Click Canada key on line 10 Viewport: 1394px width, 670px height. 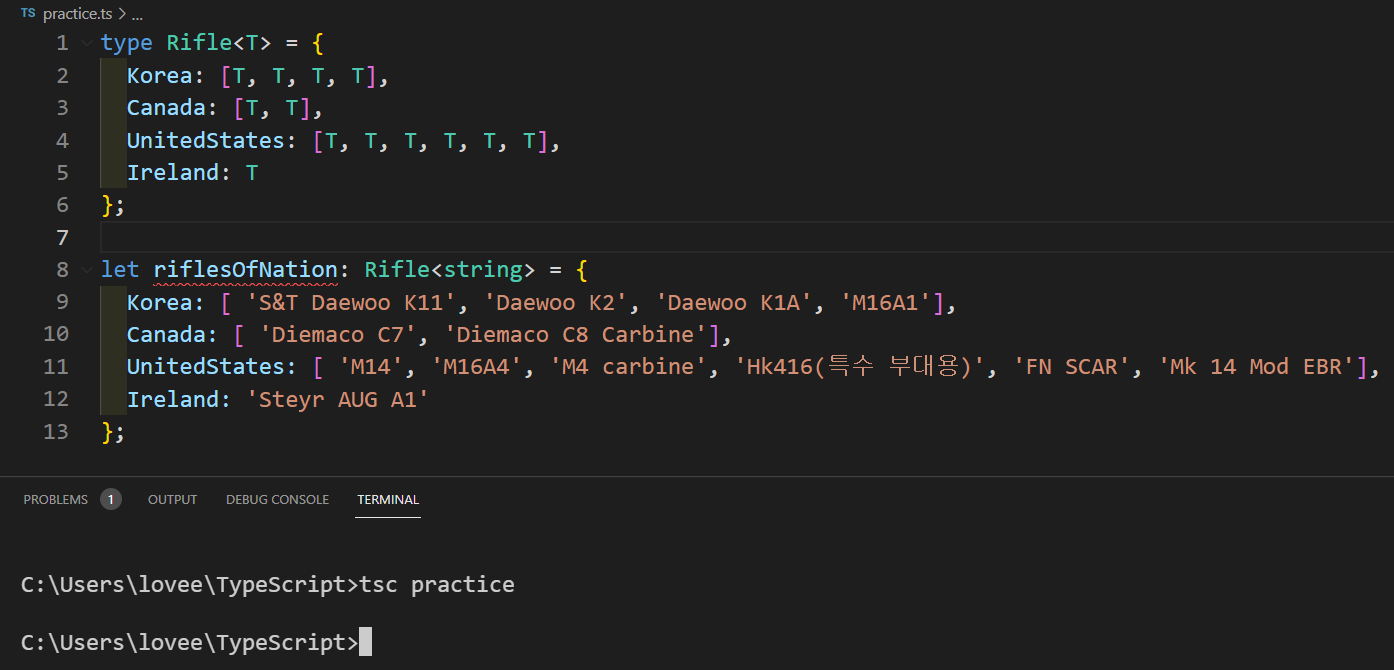click(166, 335)
